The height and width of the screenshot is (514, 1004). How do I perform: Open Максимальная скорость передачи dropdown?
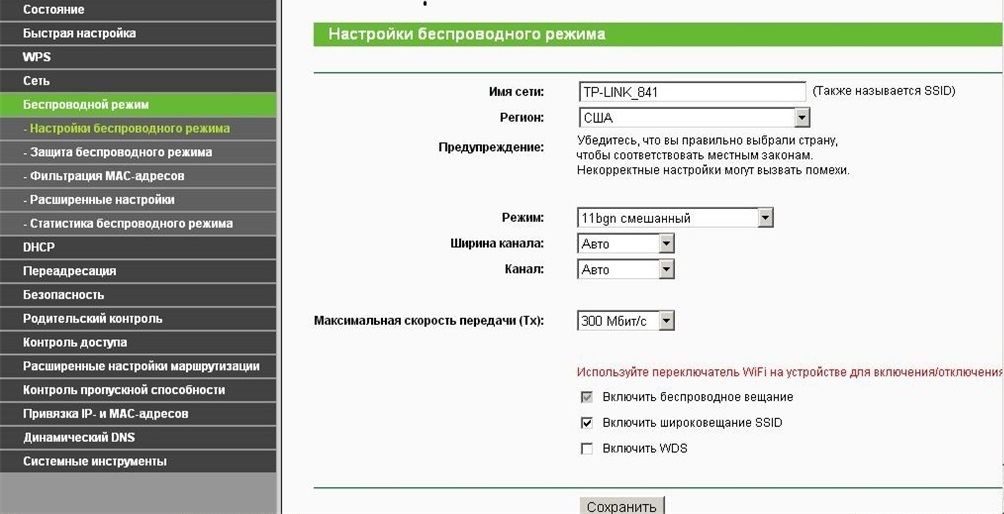click(x=626, y=321)
